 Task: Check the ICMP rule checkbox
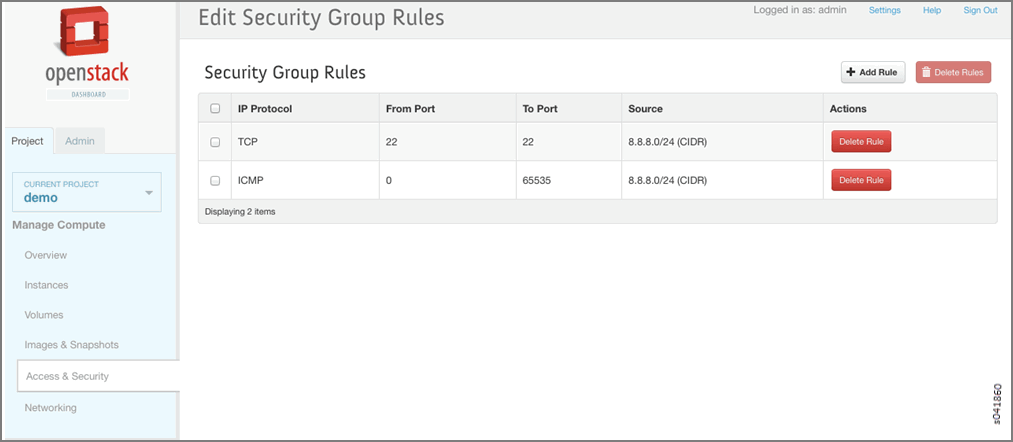pos(215,181)
